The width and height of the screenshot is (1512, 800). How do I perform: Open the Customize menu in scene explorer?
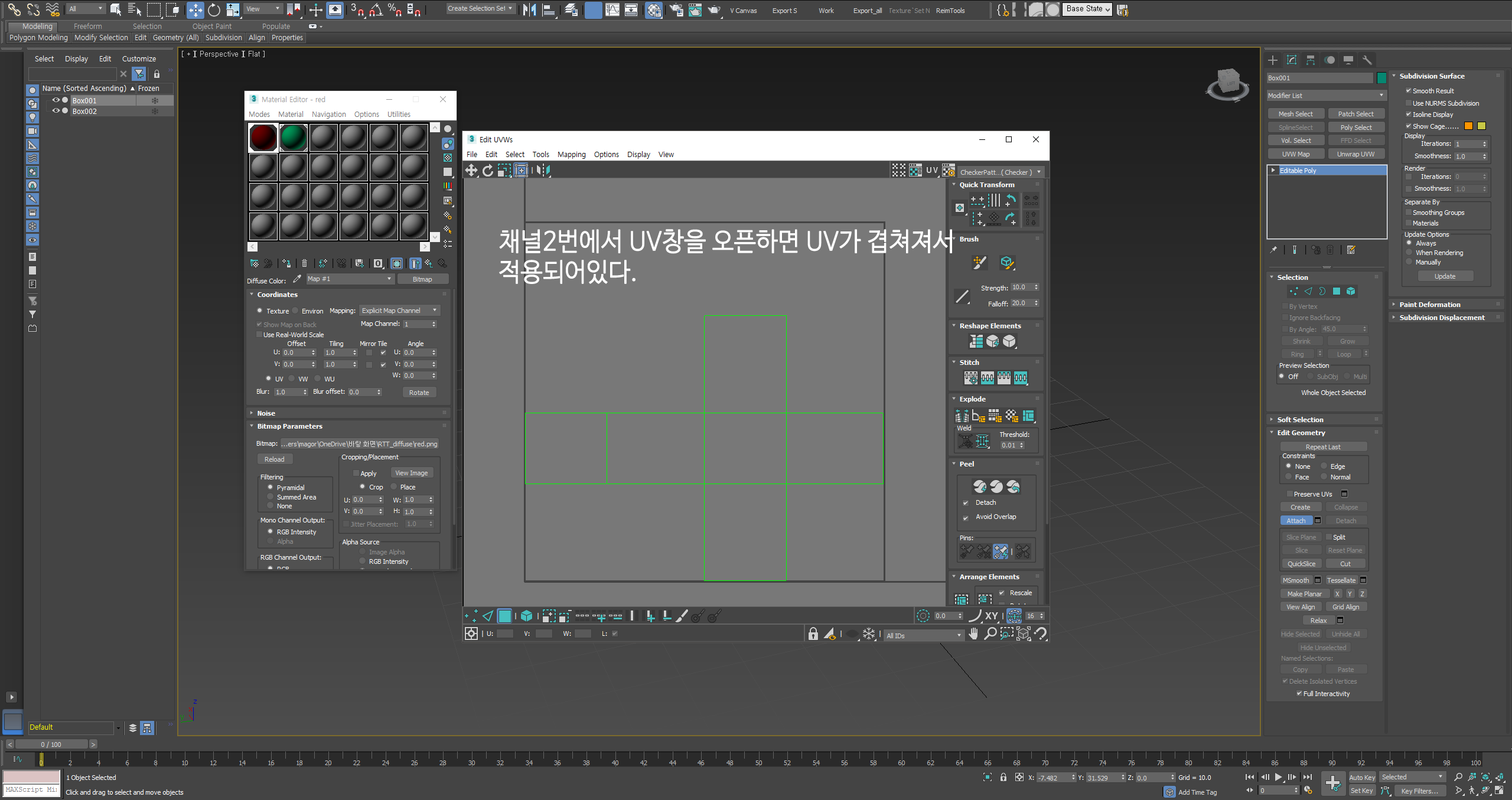pos(139,59)
